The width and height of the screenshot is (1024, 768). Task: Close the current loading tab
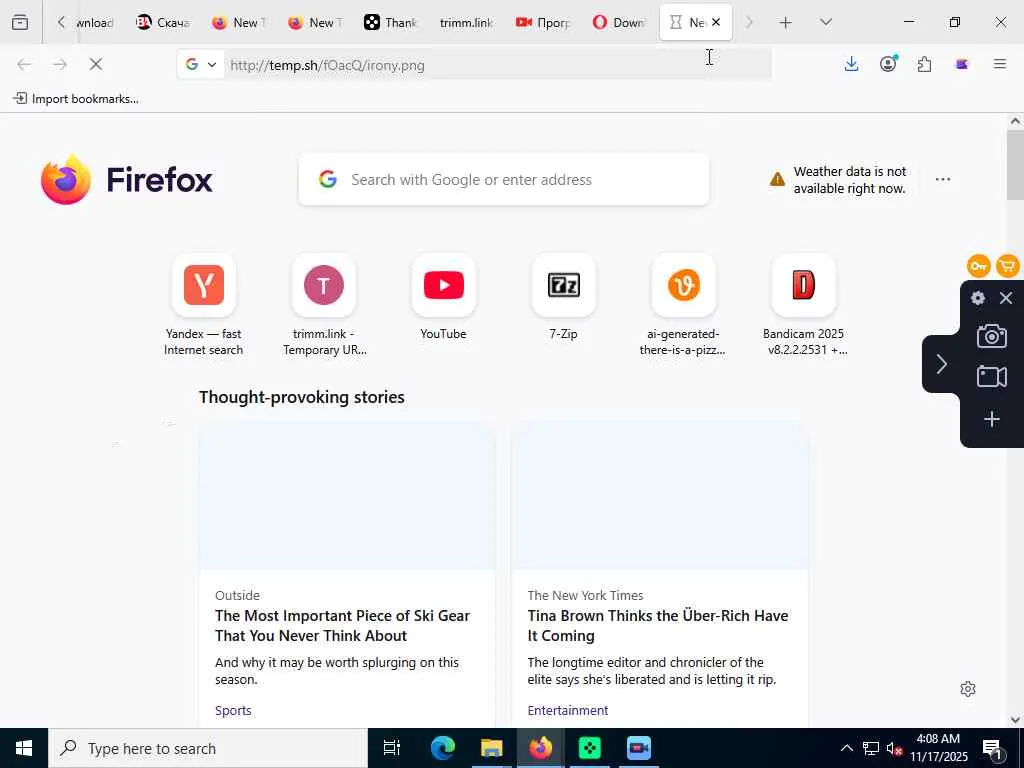point(716,22)
